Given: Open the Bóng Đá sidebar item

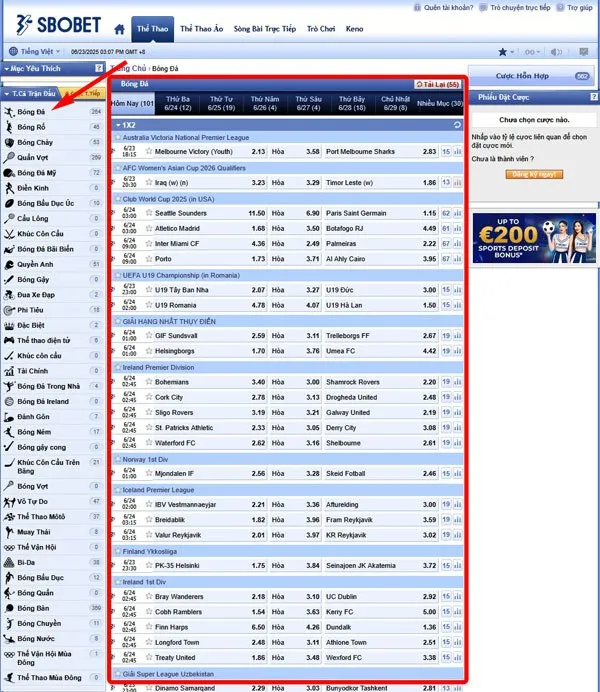Looking at the screenshot, I should [x=53, y=112].
